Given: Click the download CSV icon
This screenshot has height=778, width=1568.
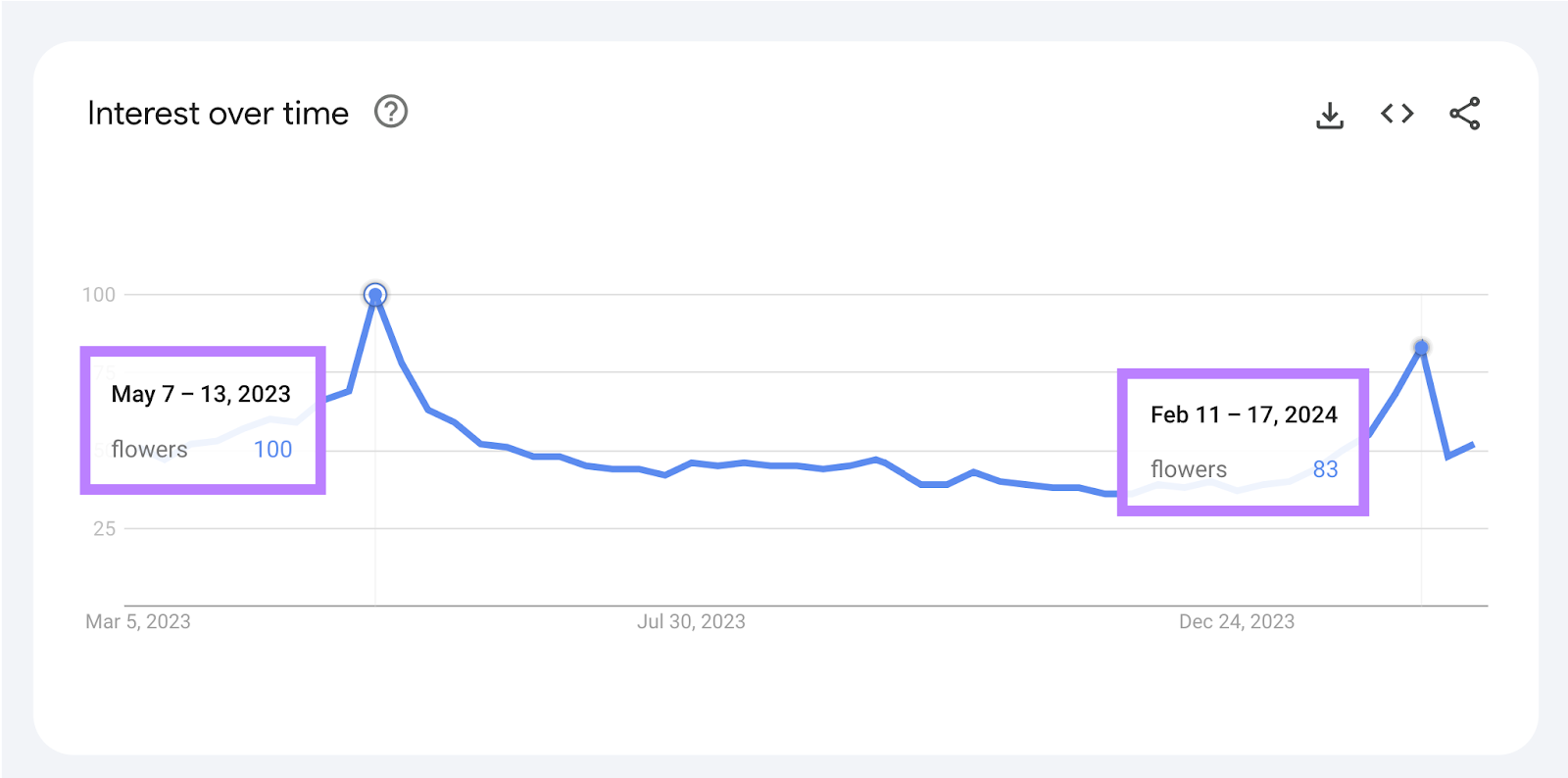Looking at the screenshot, I should point(1330,114).
